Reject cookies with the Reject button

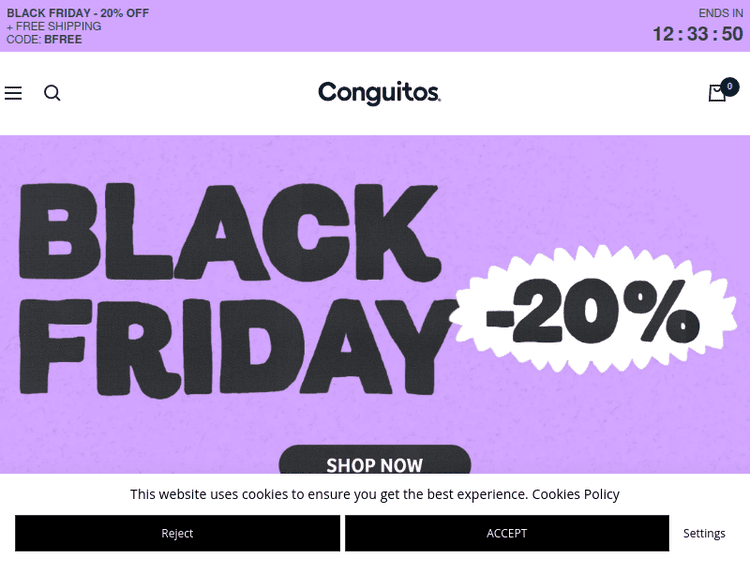pos(177,533)
